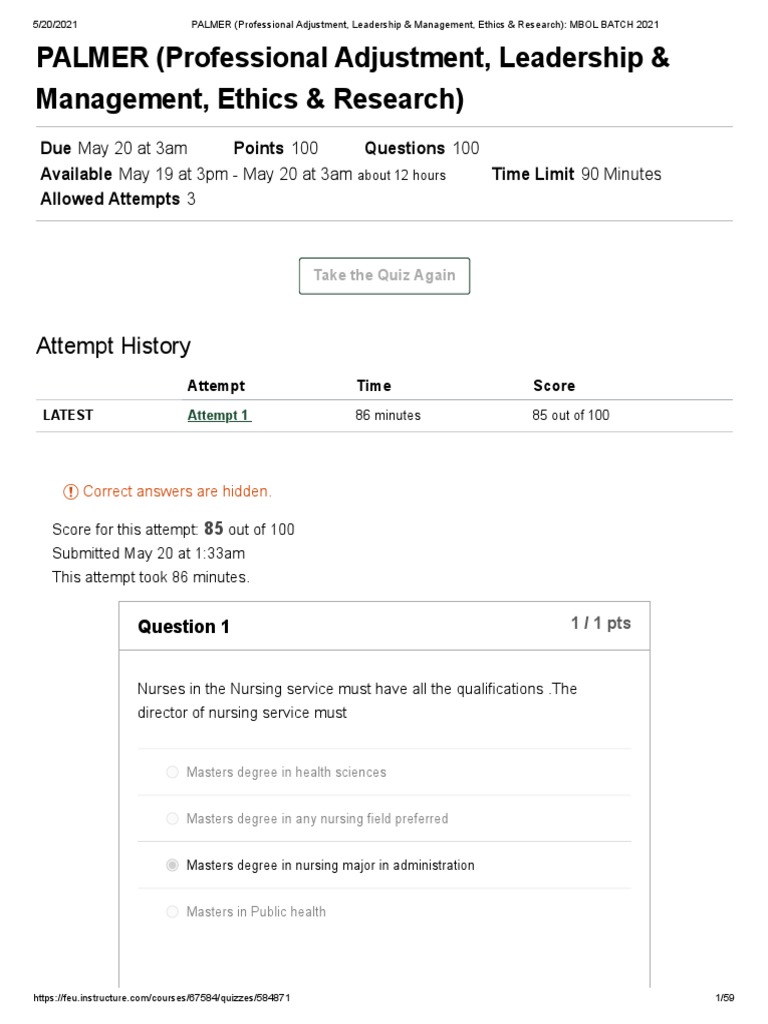The width and height of the screenshot is (768, 1024).
Task: Click the 1 / 1 pts score label
Action: [601, 623]
